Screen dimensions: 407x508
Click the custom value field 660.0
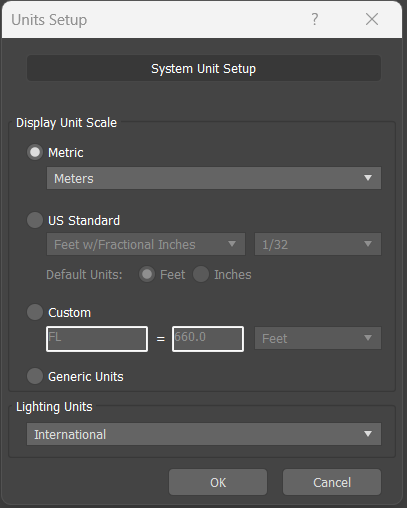208,339
